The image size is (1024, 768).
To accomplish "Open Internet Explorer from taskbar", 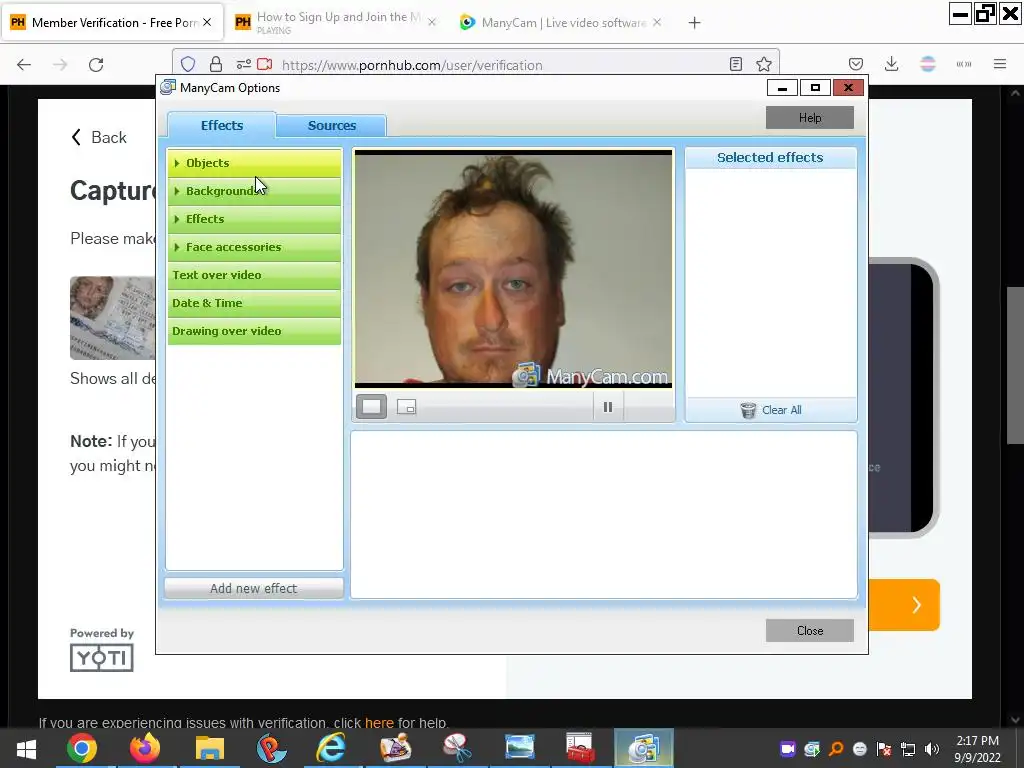I will tap(332, 748).
